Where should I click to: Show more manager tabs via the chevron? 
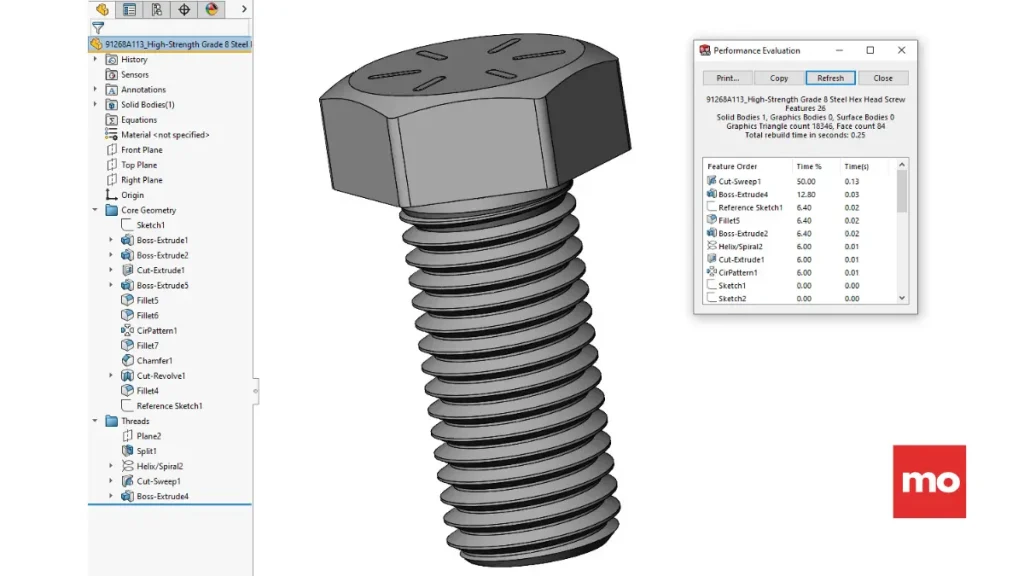[x=244, y=9]
